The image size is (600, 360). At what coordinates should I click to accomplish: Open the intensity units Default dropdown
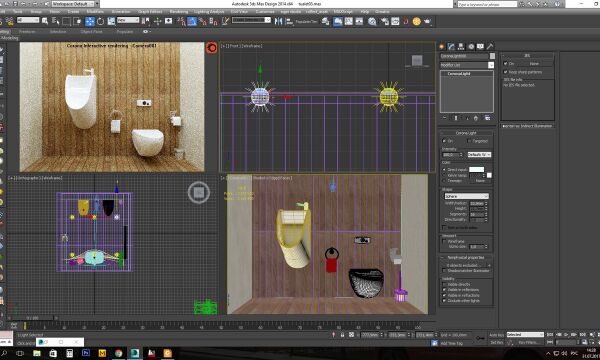pyautogui.click(x=479, y=155)
